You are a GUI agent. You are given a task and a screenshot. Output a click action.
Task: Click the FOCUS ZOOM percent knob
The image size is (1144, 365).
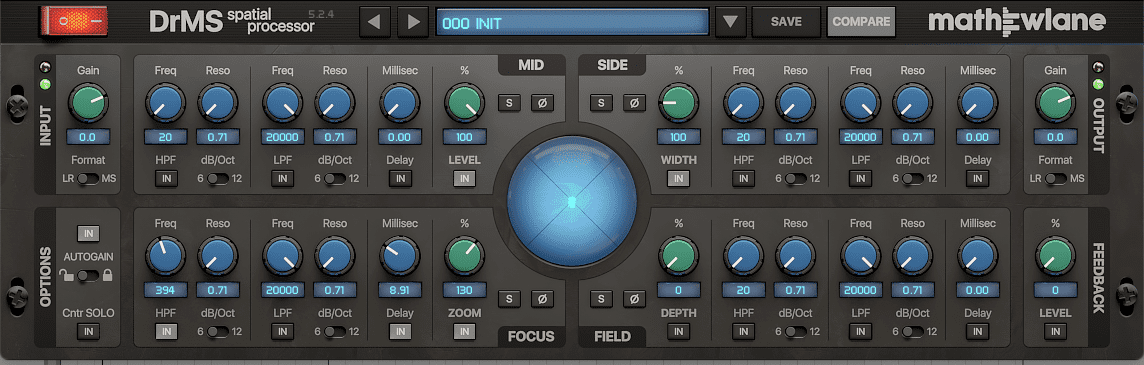465,256
